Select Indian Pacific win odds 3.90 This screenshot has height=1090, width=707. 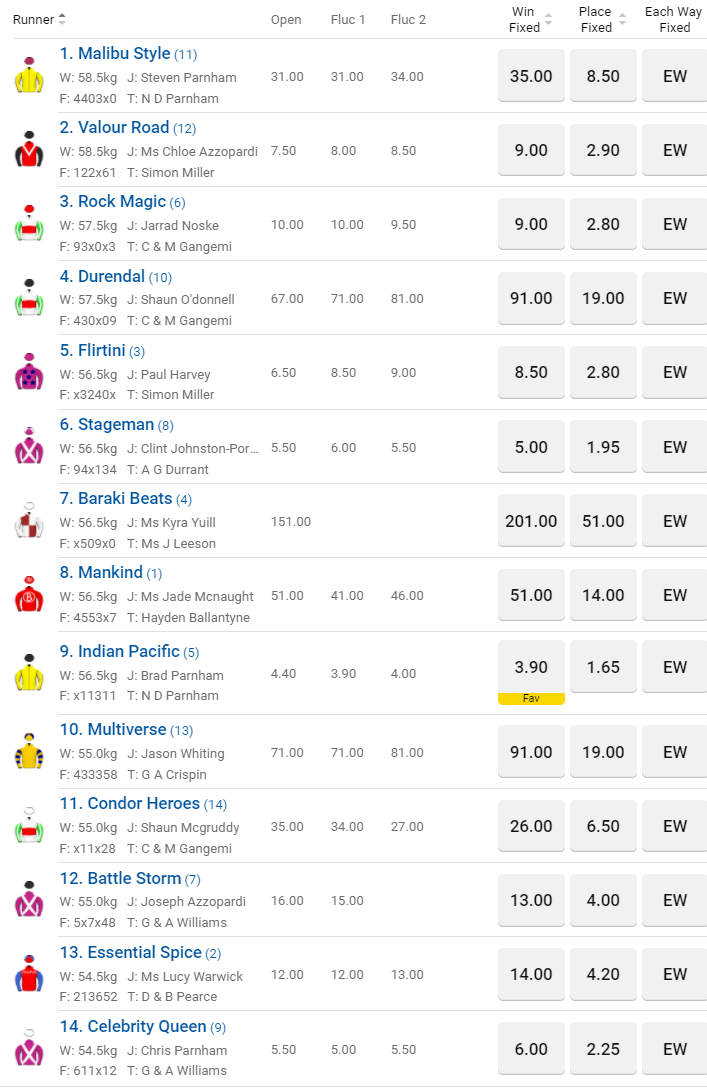coord(531,667)
